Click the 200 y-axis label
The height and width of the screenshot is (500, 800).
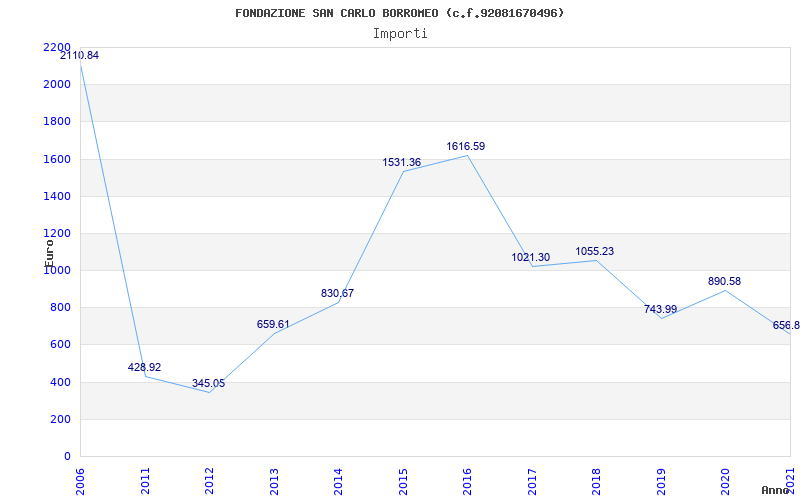pyautogui.click(x=60, y=419)
